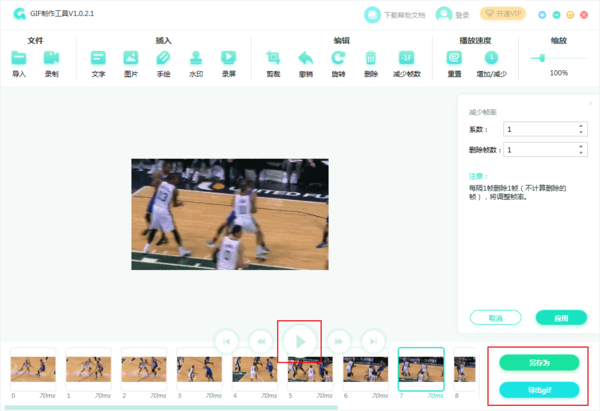Click the 旋转 (Rotate) icon

coord(339,59)
